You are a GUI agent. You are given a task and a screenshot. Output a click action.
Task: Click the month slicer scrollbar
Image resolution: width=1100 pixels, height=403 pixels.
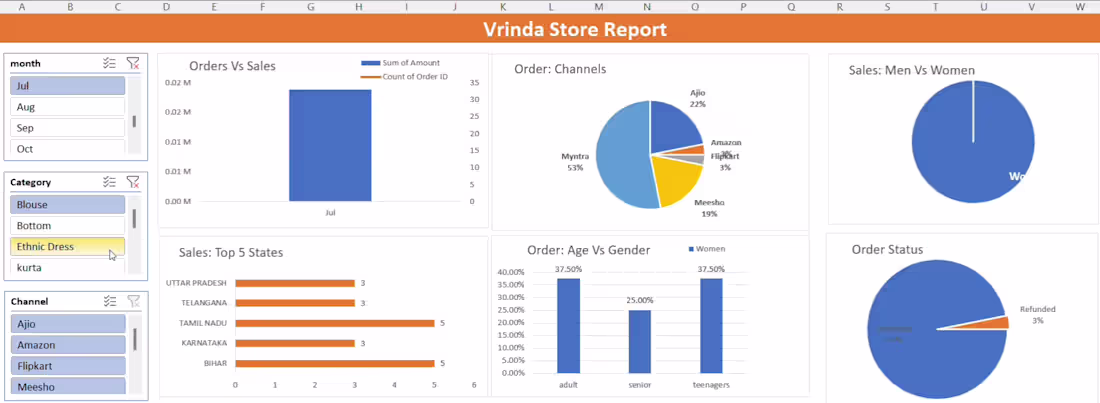click(134, 121)
